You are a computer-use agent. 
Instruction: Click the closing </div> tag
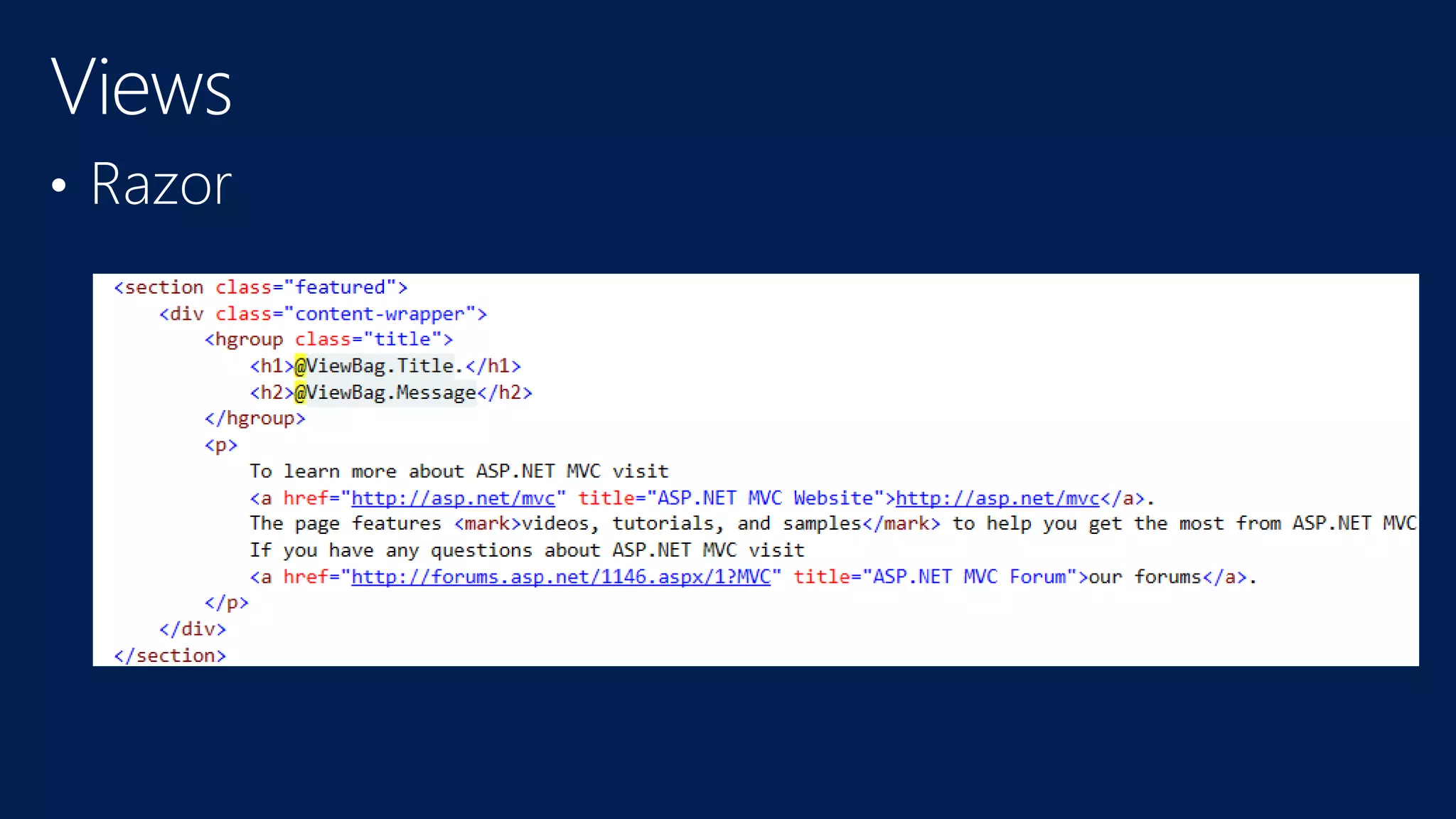pyautogui.click(x=193, y=629)
